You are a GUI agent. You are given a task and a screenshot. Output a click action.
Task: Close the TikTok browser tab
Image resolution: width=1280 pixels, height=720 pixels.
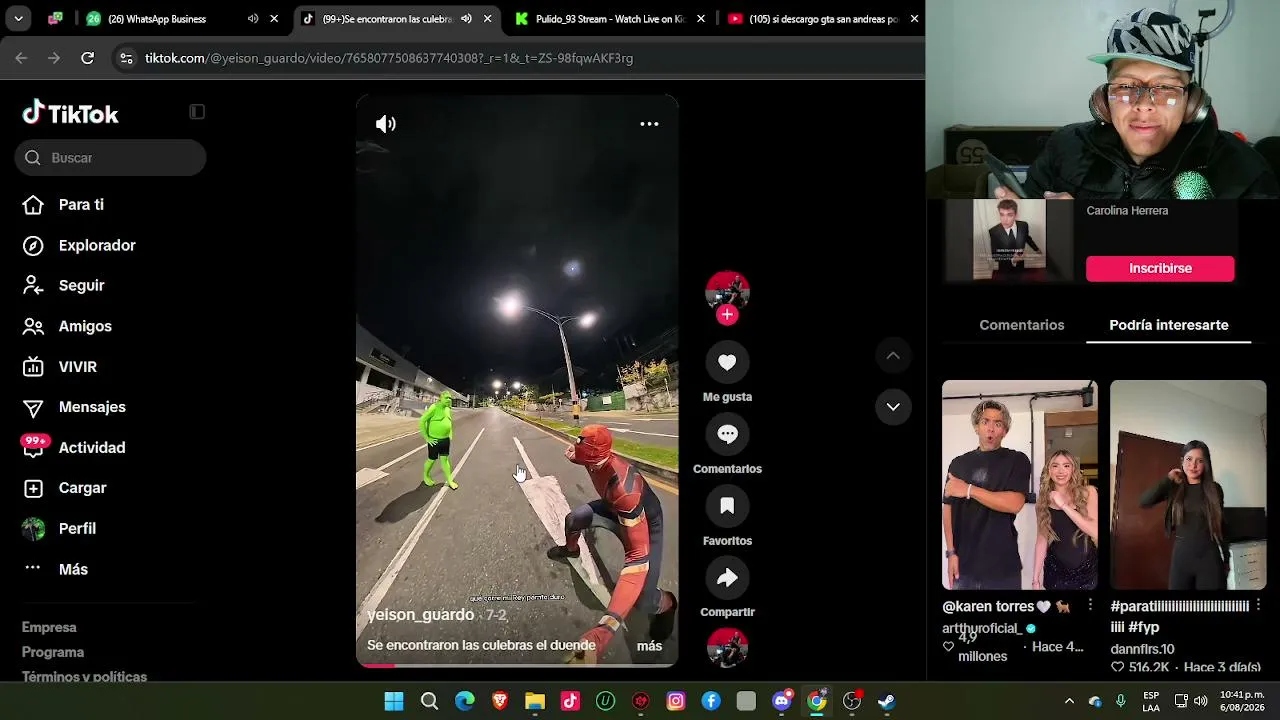[487, 19]
